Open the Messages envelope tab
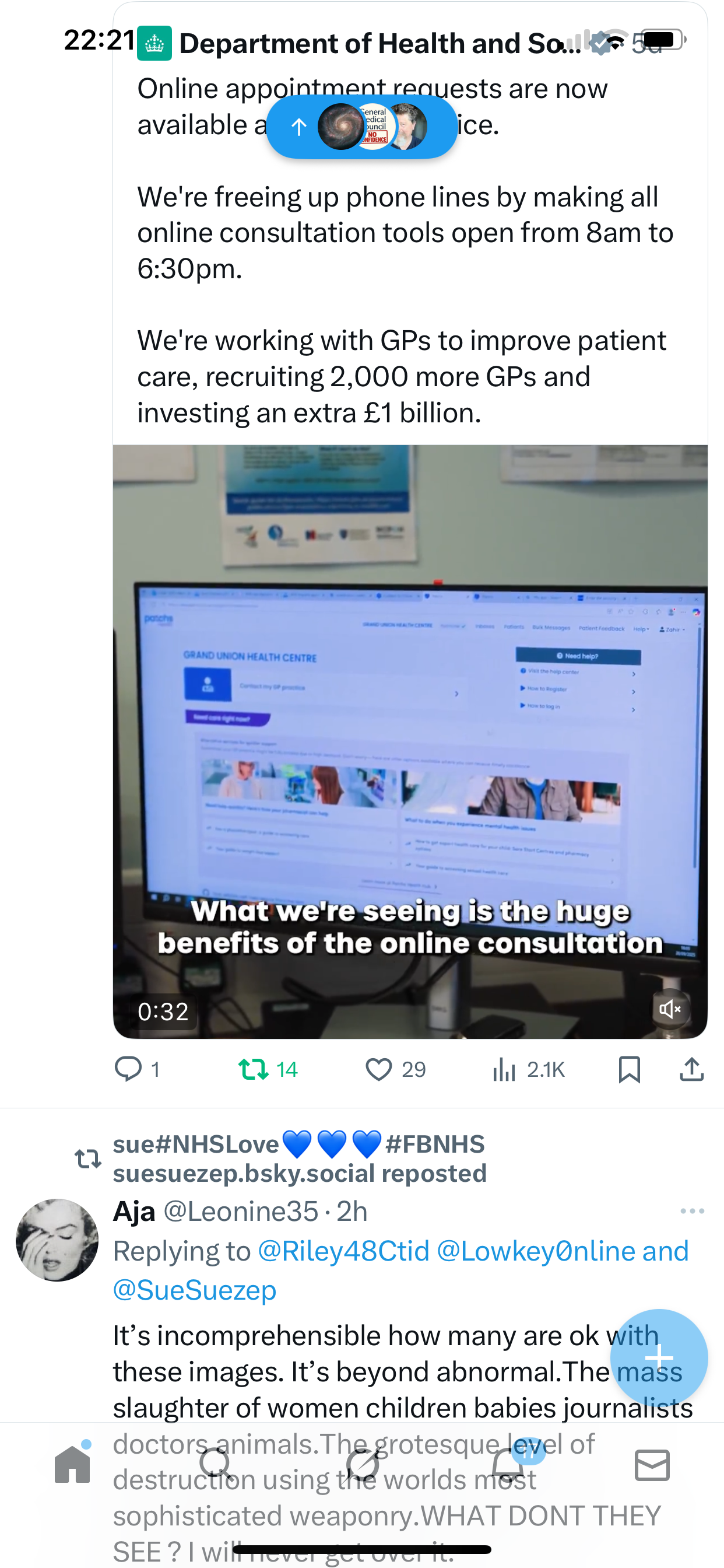The image size is (724, 1568). [652, 1465]
